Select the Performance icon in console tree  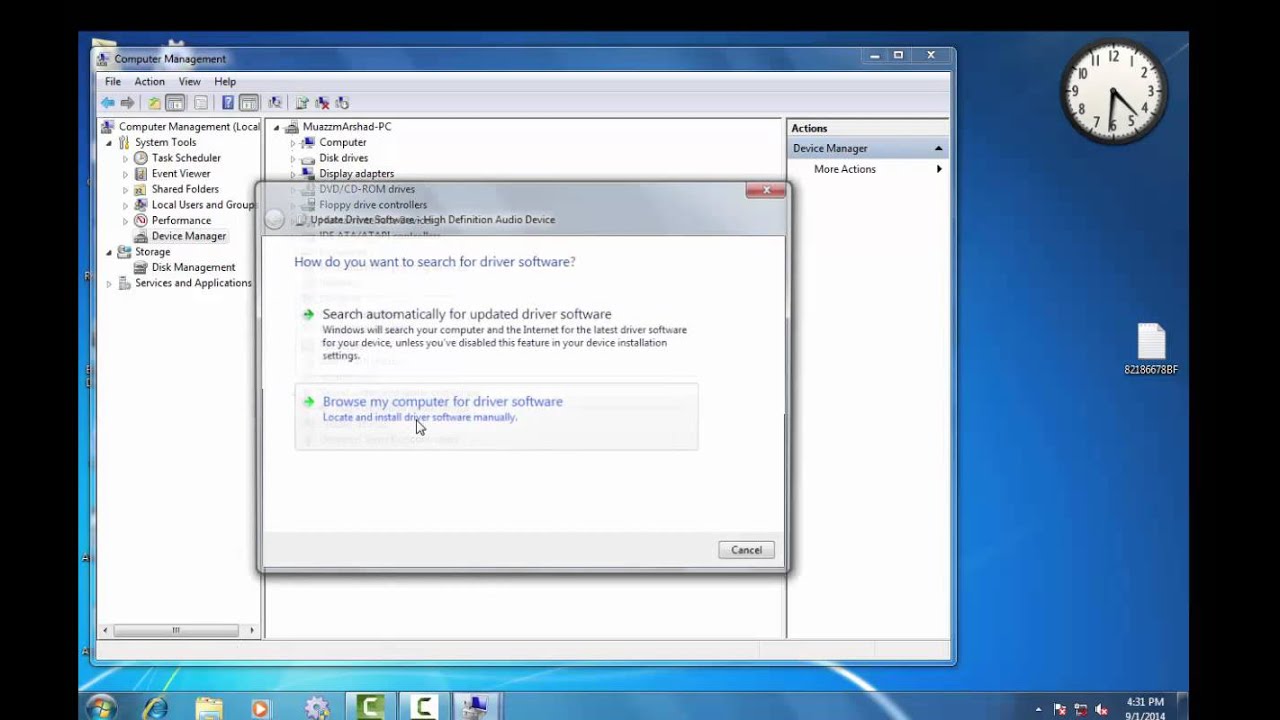coord(141,220)
